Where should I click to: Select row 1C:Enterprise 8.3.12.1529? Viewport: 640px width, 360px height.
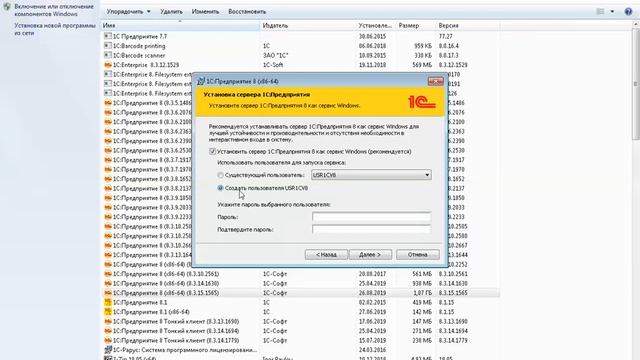300,65
